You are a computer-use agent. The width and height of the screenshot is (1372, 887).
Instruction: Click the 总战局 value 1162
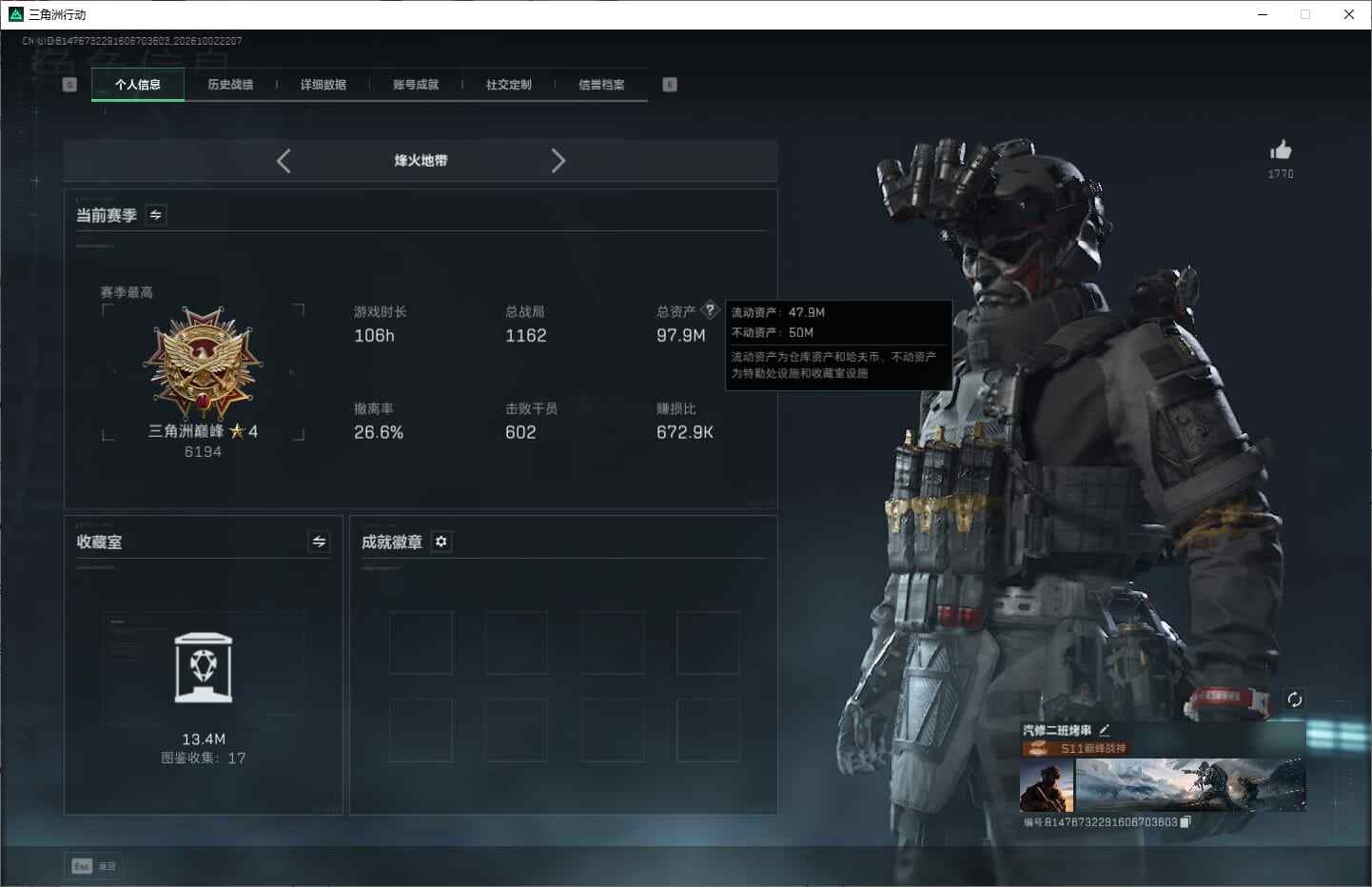point(526,336)
